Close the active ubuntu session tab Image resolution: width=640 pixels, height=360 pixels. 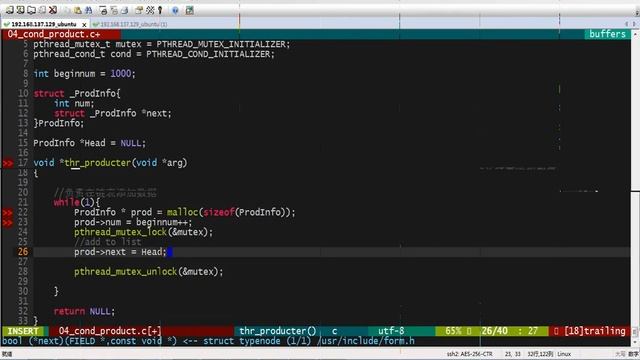coord(84,24)
